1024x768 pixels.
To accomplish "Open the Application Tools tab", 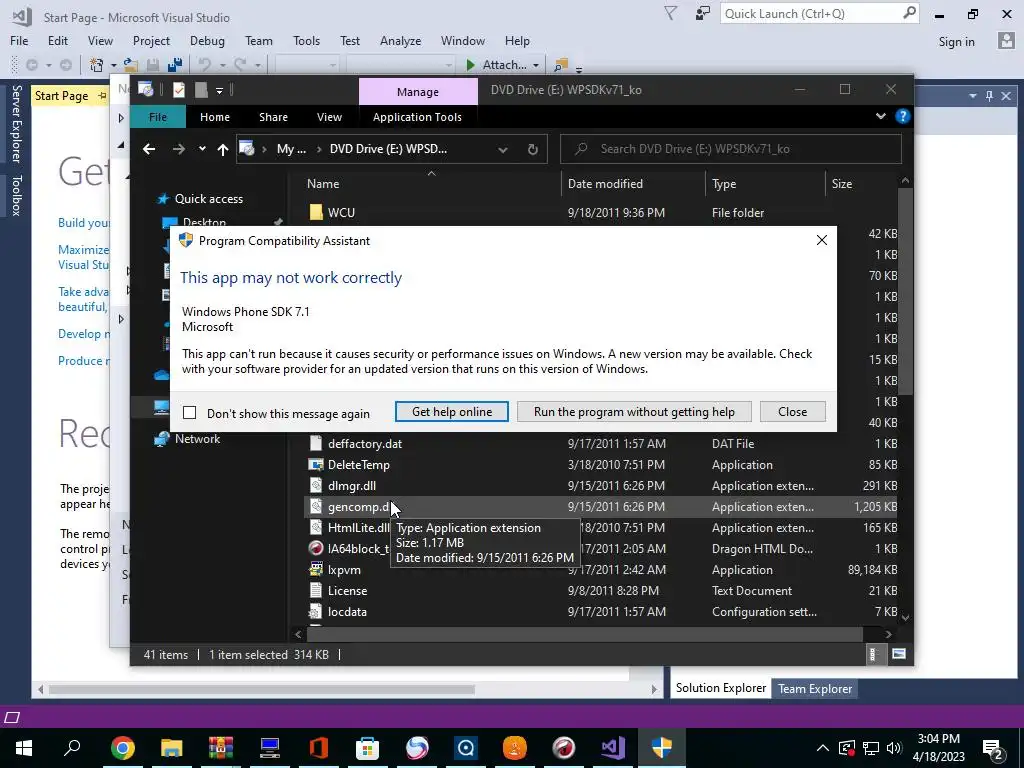I will pyautogui.click(x=417, y=117).
